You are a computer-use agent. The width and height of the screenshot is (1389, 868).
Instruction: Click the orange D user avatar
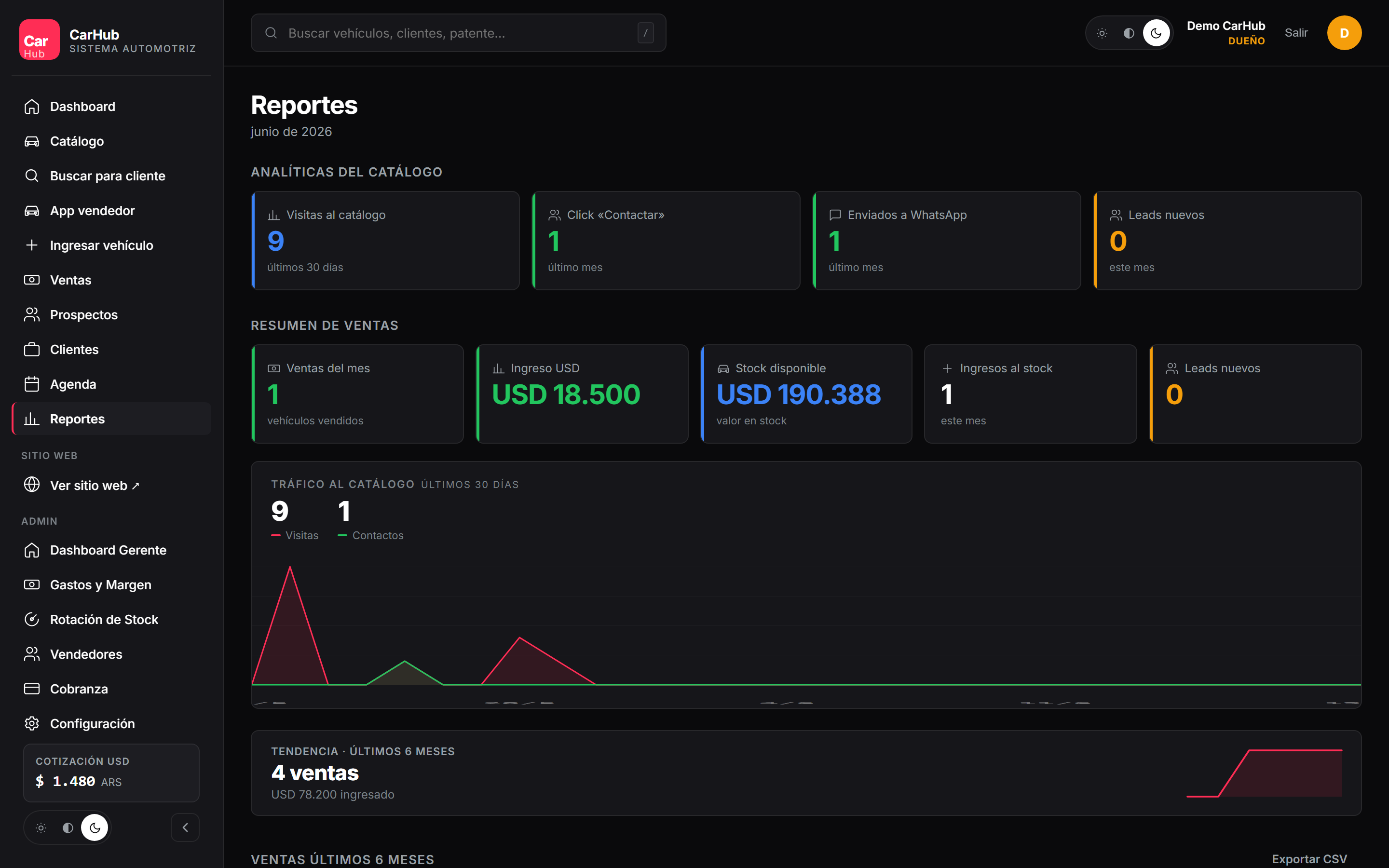1344,33
